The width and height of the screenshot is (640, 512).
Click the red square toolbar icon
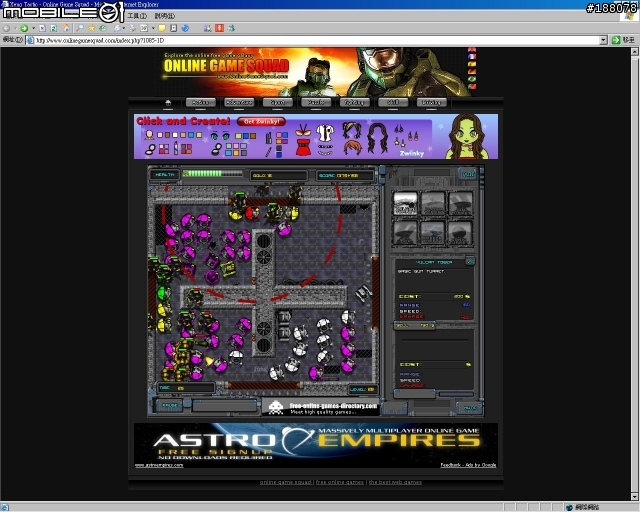[220, 28]
